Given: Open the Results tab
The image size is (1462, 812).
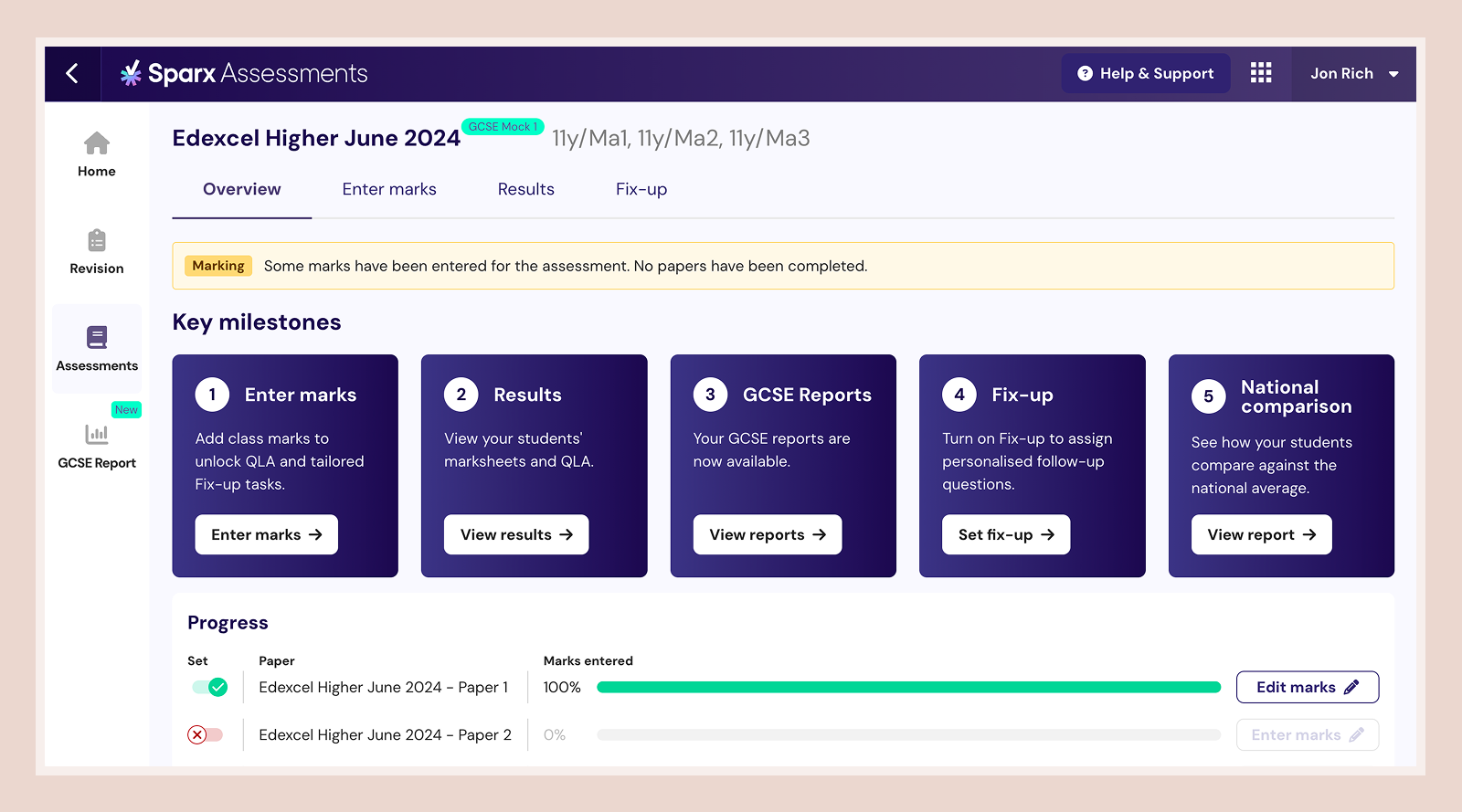Looking at the screenshot, I should [x=526, y=189].
